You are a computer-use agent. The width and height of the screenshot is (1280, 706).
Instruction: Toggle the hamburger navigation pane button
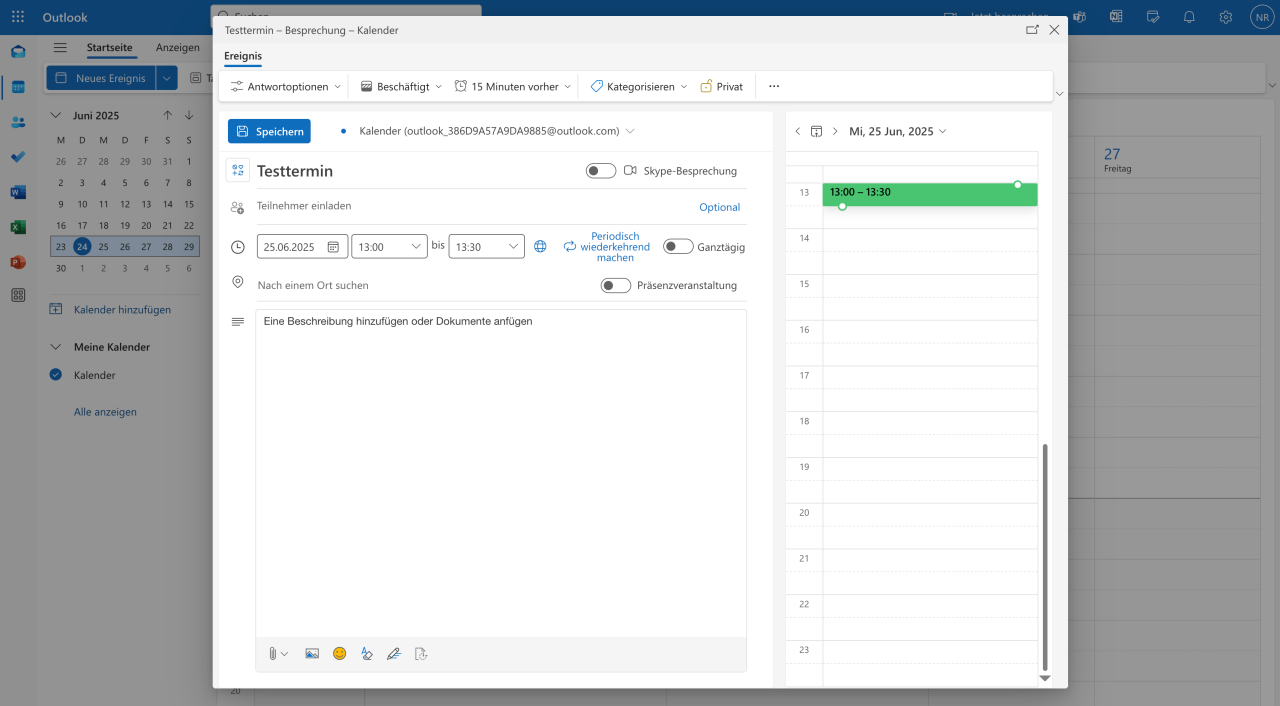(60, 48)
